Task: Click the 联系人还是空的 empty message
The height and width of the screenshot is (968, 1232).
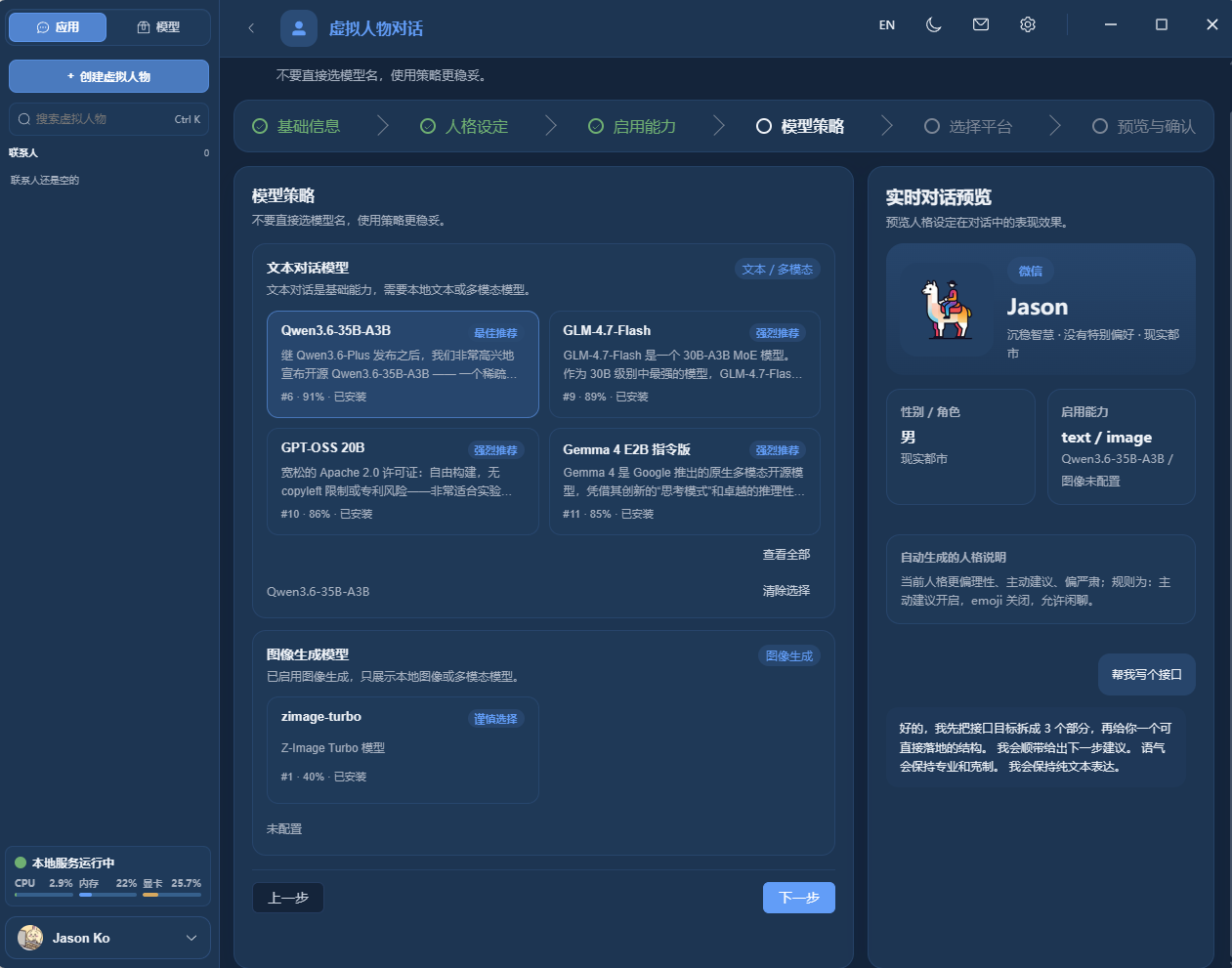Action: click(45, 181)
